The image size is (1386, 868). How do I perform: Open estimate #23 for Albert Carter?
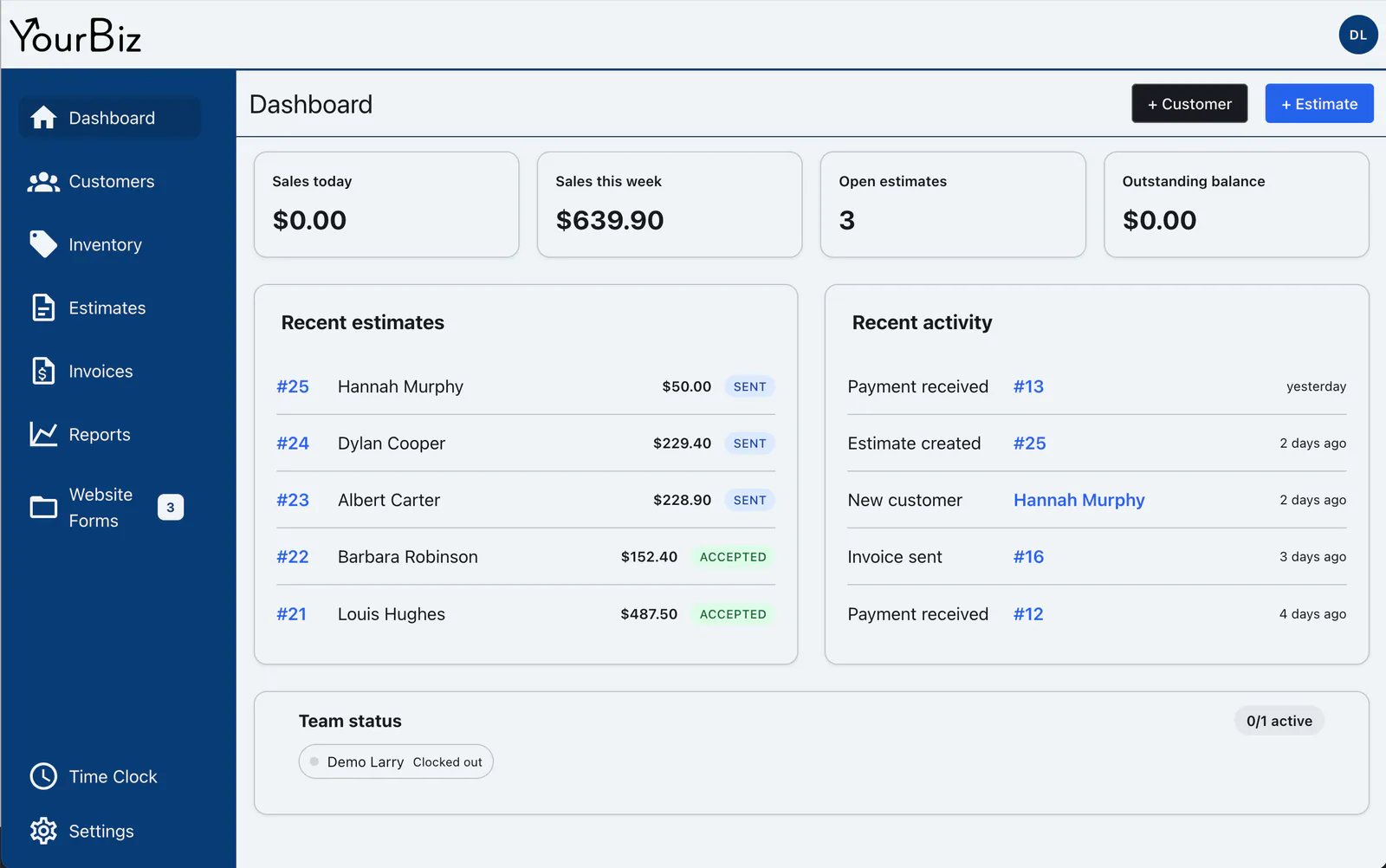coord(293,500)
